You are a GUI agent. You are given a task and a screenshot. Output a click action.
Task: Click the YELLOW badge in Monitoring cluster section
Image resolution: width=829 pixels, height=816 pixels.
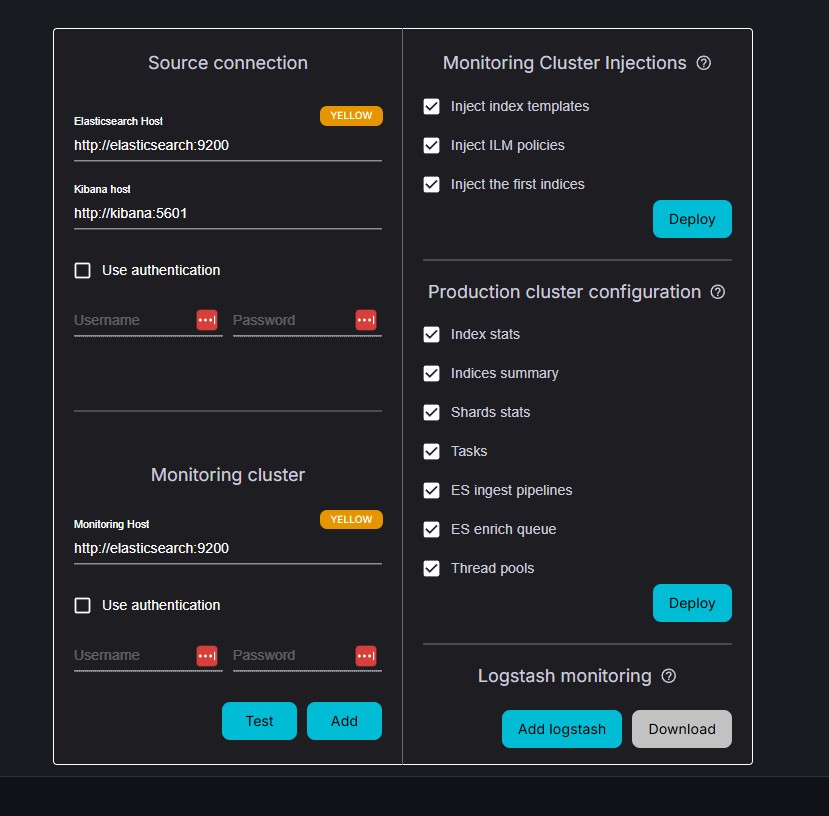[x=351, y=519]
